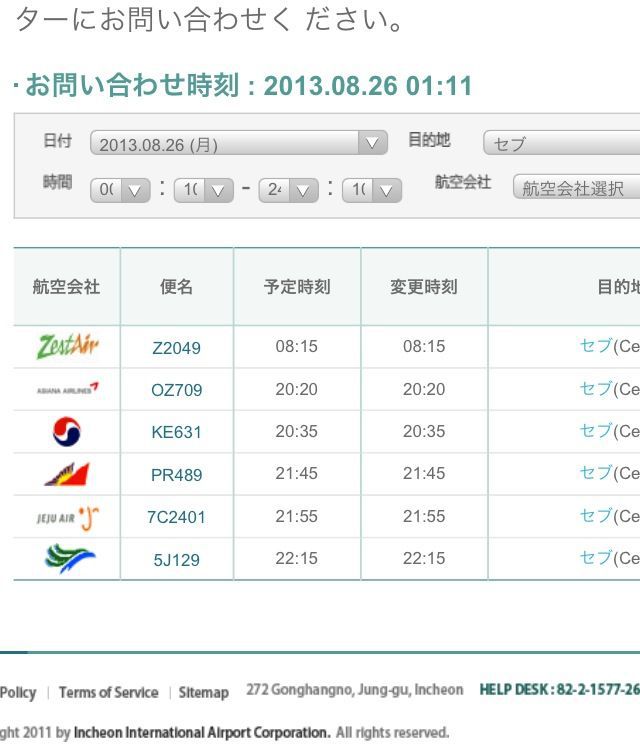640x751 pixels.
Task: Click changed time 08:15 in Z2049 row
Action: [x=424, y=346]
